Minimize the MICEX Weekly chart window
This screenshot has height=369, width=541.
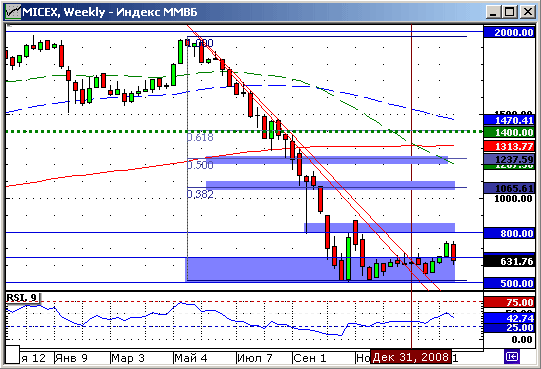493,12
